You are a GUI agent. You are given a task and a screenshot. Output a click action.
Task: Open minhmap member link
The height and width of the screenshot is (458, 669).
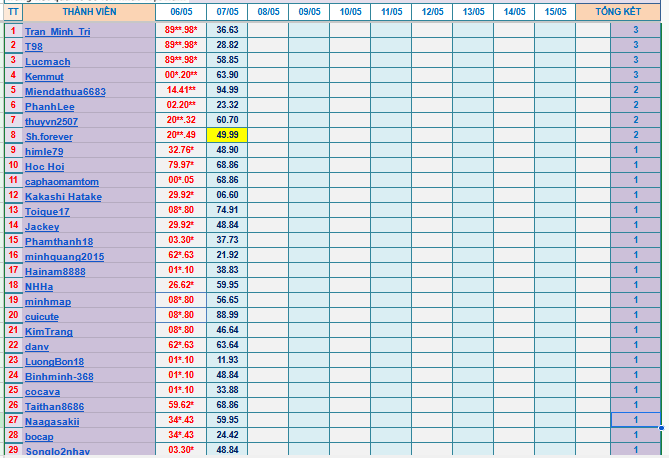tap(48, 302)
